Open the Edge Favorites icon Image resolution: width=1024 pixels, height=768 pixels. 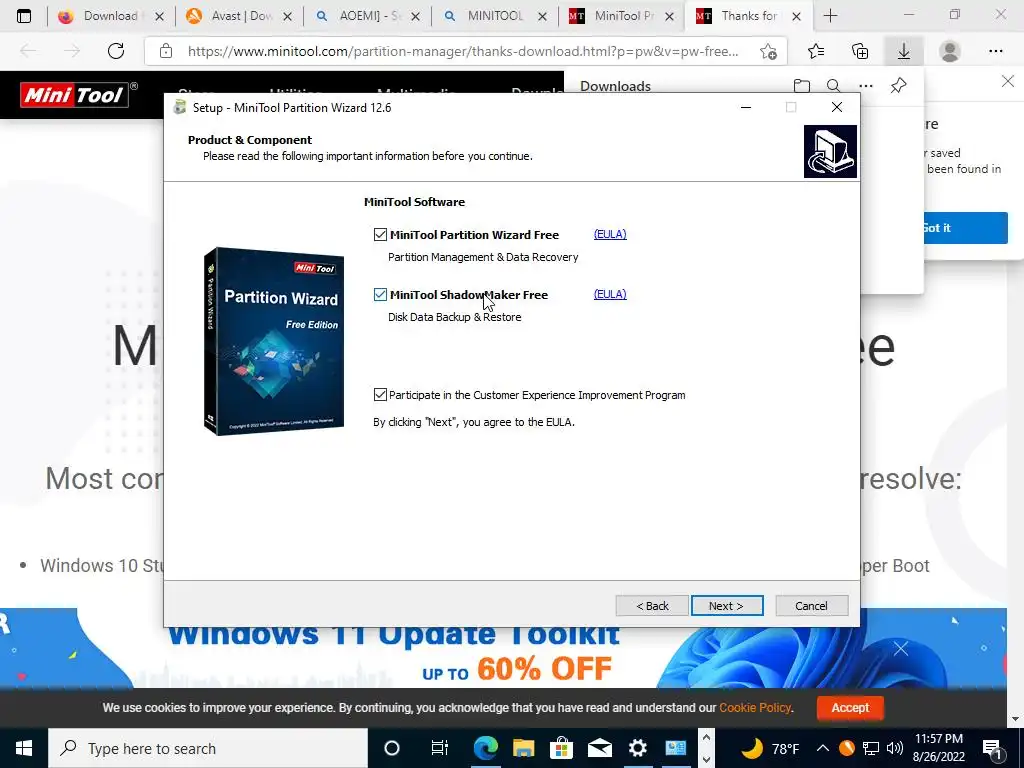click(x=816, y=51)
